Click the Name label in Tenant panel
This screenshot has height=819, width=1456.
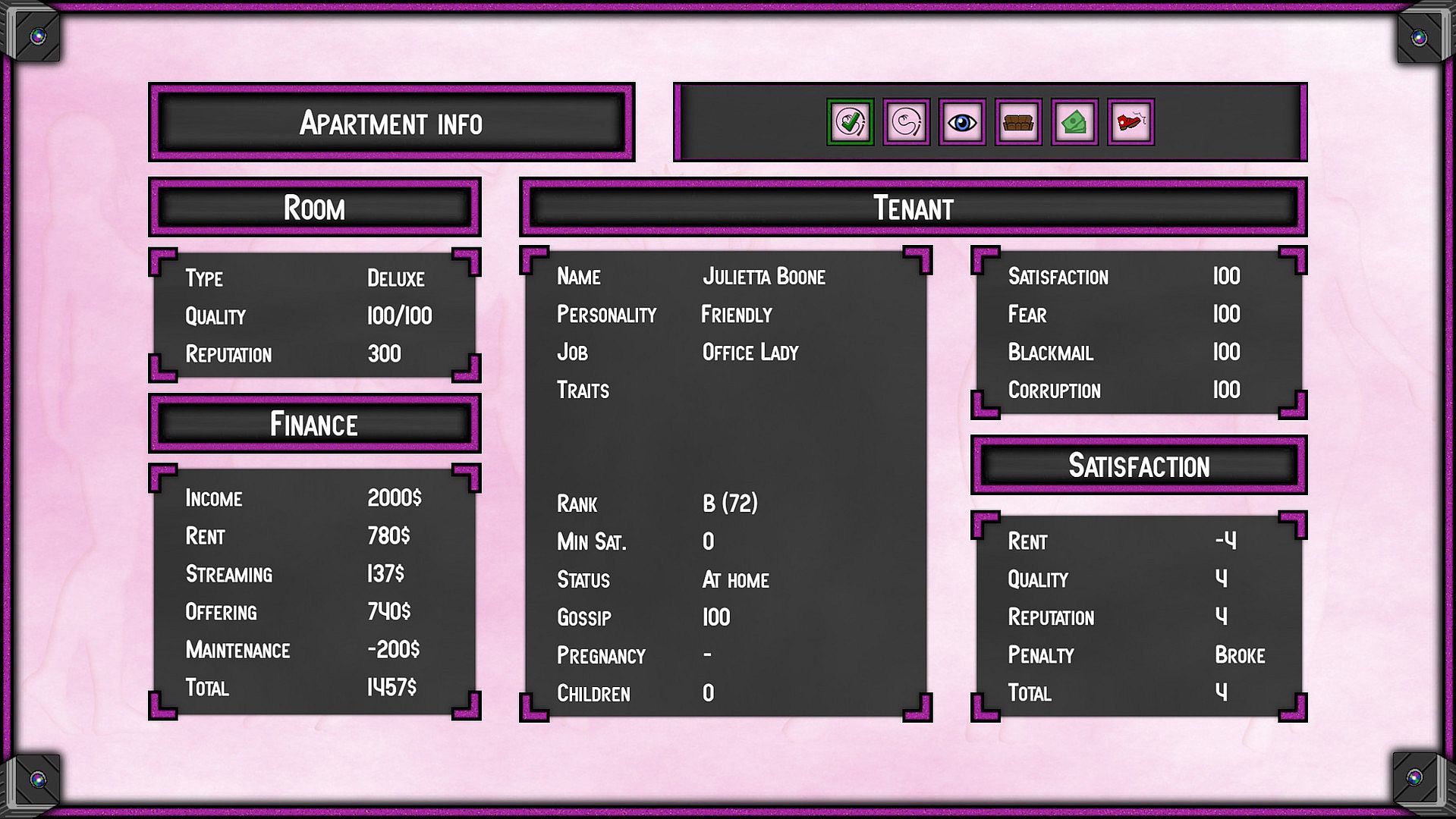tap(579, 276)
